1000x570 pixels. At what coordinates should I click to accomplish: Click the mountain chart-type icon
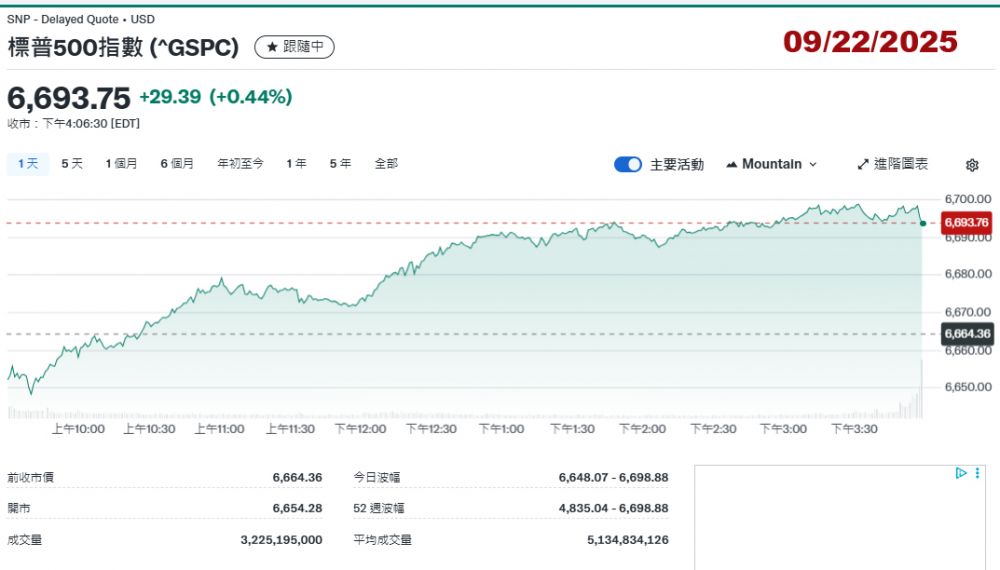point(732,164)
